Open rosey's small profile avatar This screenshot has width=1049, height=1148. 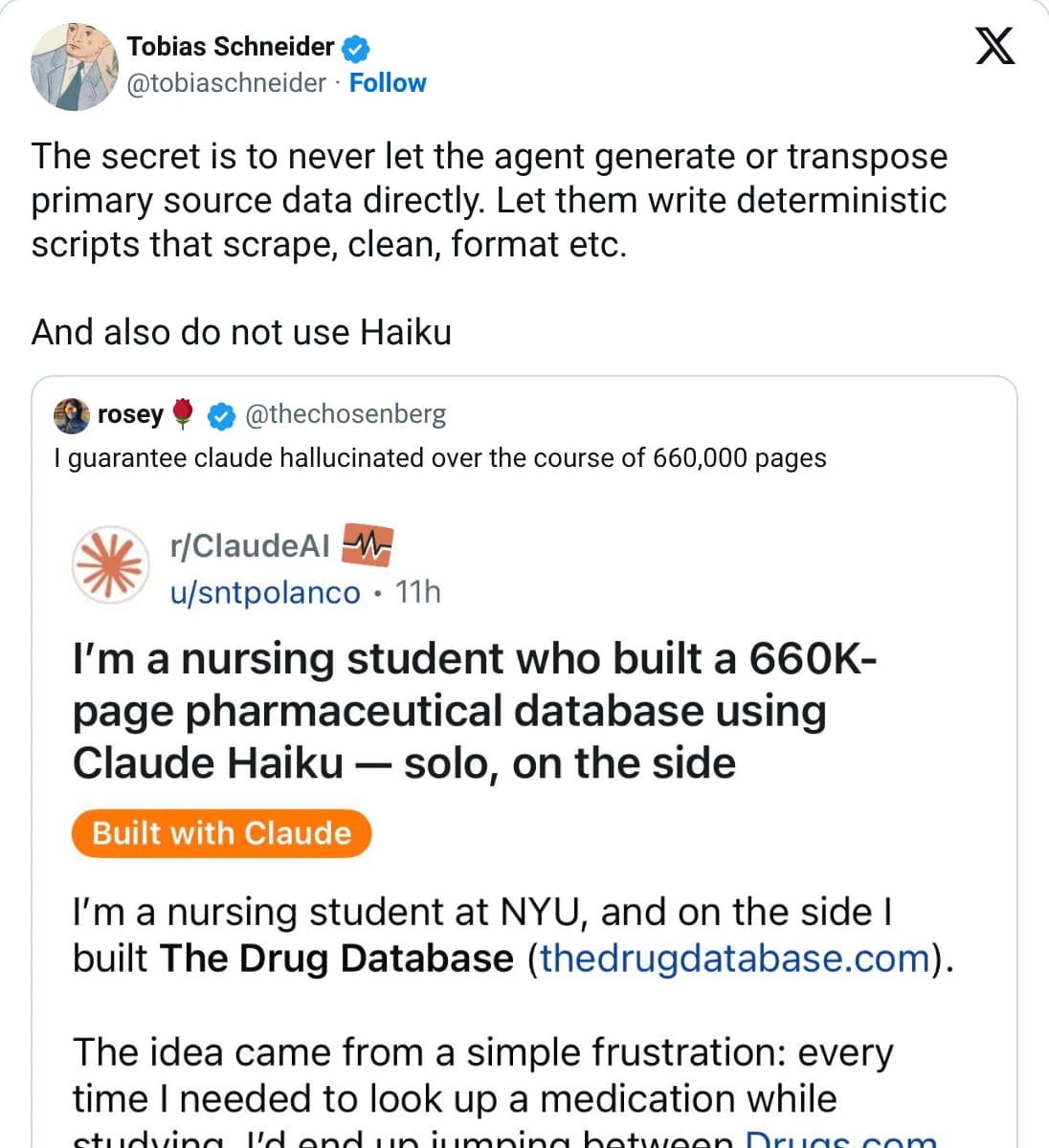[72, 415]
